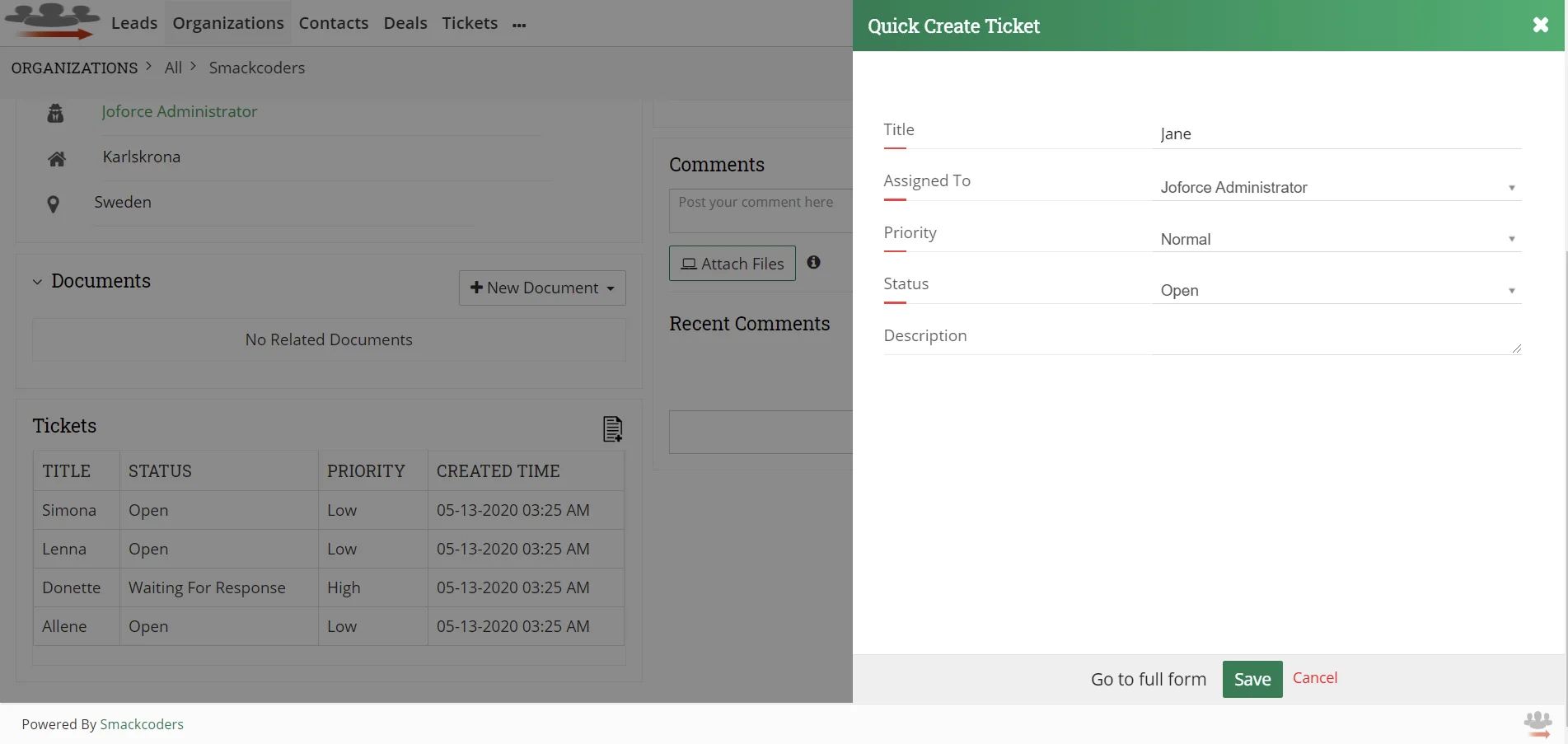Open the Assigned To dropdown

tap(1511, 187)
